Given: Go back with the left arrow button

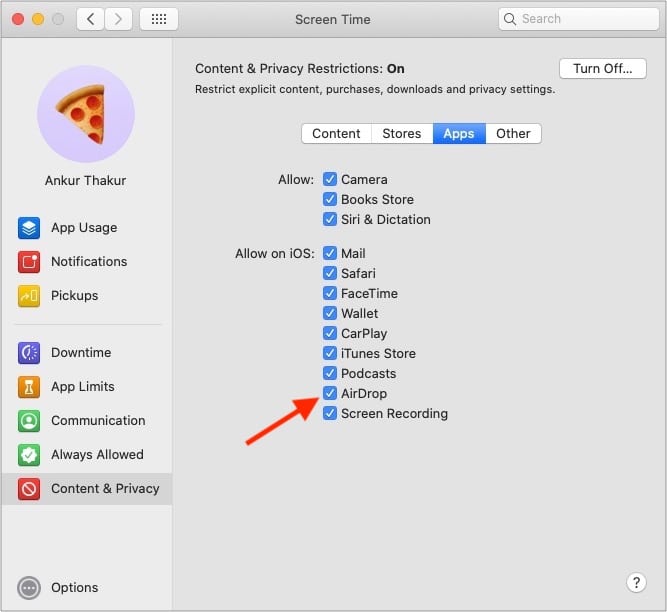Looking at the screenshot, I should (x=91, y=19).
